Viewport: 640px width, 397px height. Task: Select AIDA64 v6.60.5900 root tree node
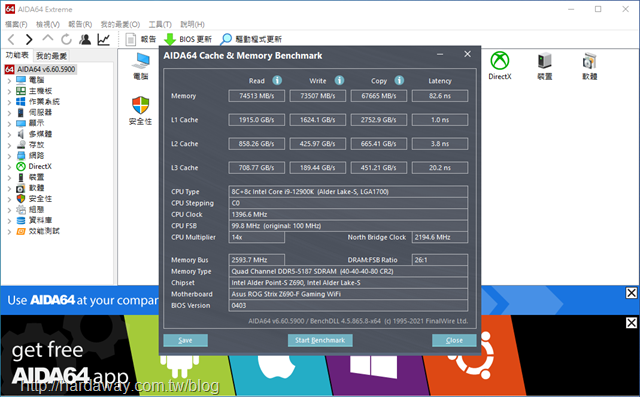(x=40, y=69)
